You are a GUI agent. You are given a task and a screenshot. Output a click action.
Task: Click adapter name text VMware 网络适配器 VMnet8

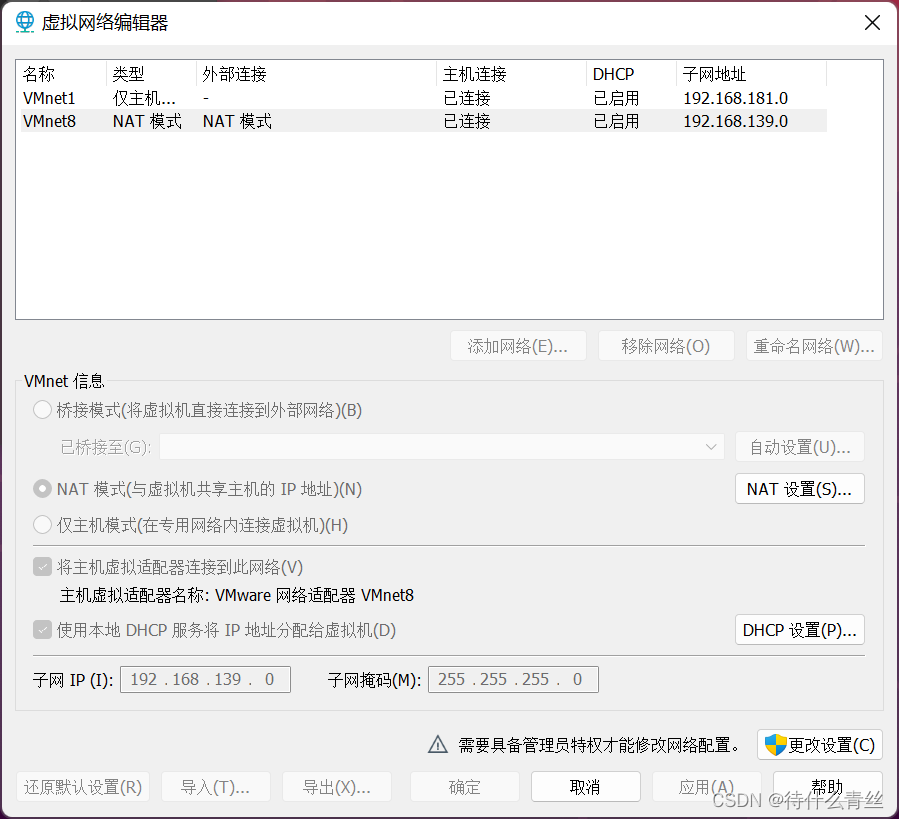(x=314, y=595)
